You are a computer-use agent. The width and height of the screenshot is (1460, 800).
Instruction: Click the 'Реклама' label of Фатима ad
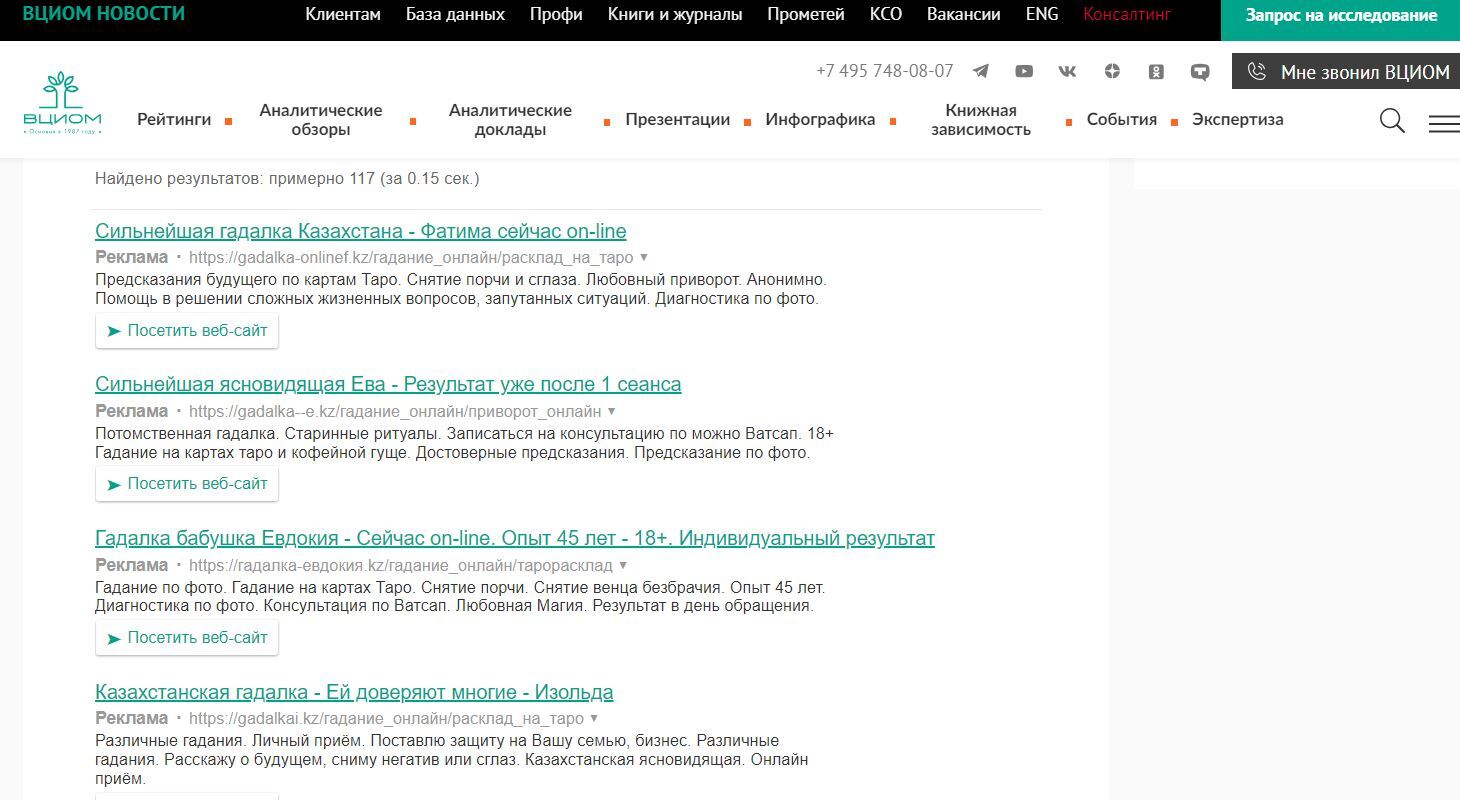click(132, 258)
